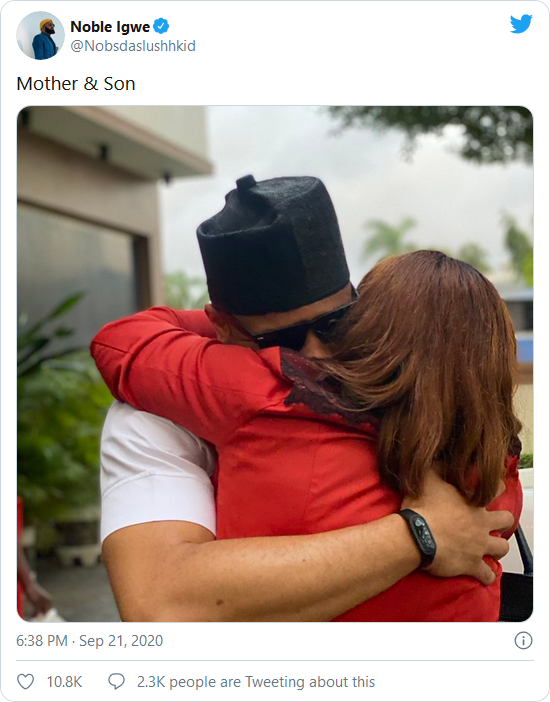Screen dimensions: 550x702
Task: Open the @Nobsdaslushhkid handle link
Action: pos(133,46)
